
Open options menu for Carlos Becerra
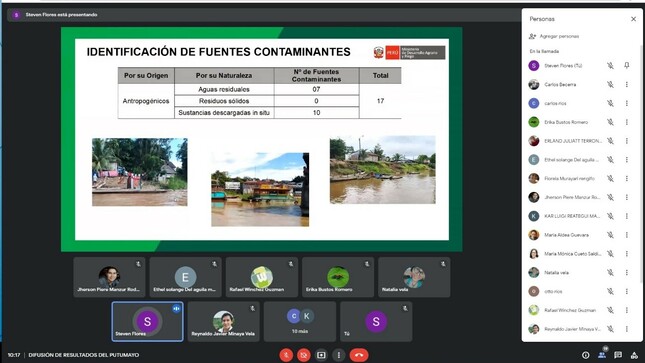(x=626, y=84)
